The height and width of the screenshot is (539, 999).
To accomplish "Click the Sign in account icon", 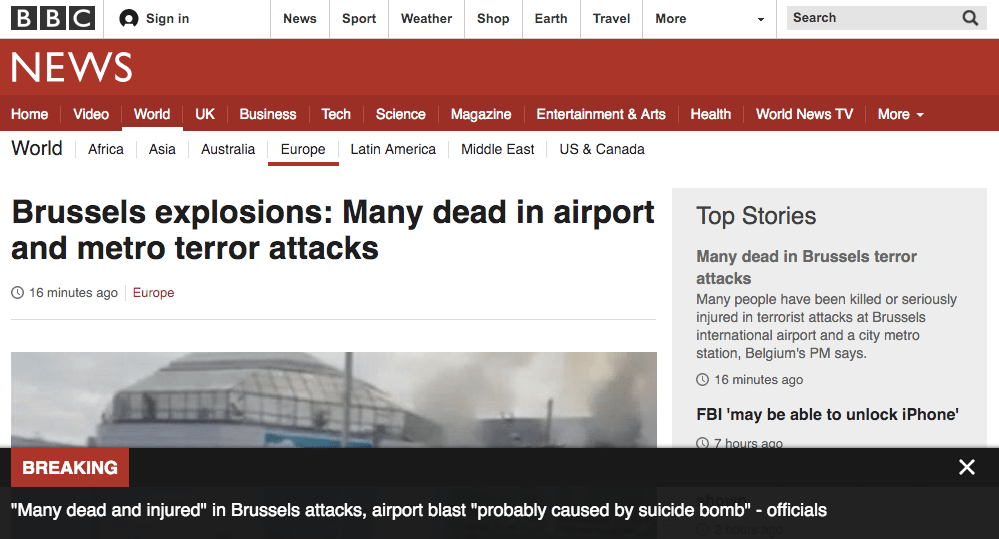I will coord(128,18).
